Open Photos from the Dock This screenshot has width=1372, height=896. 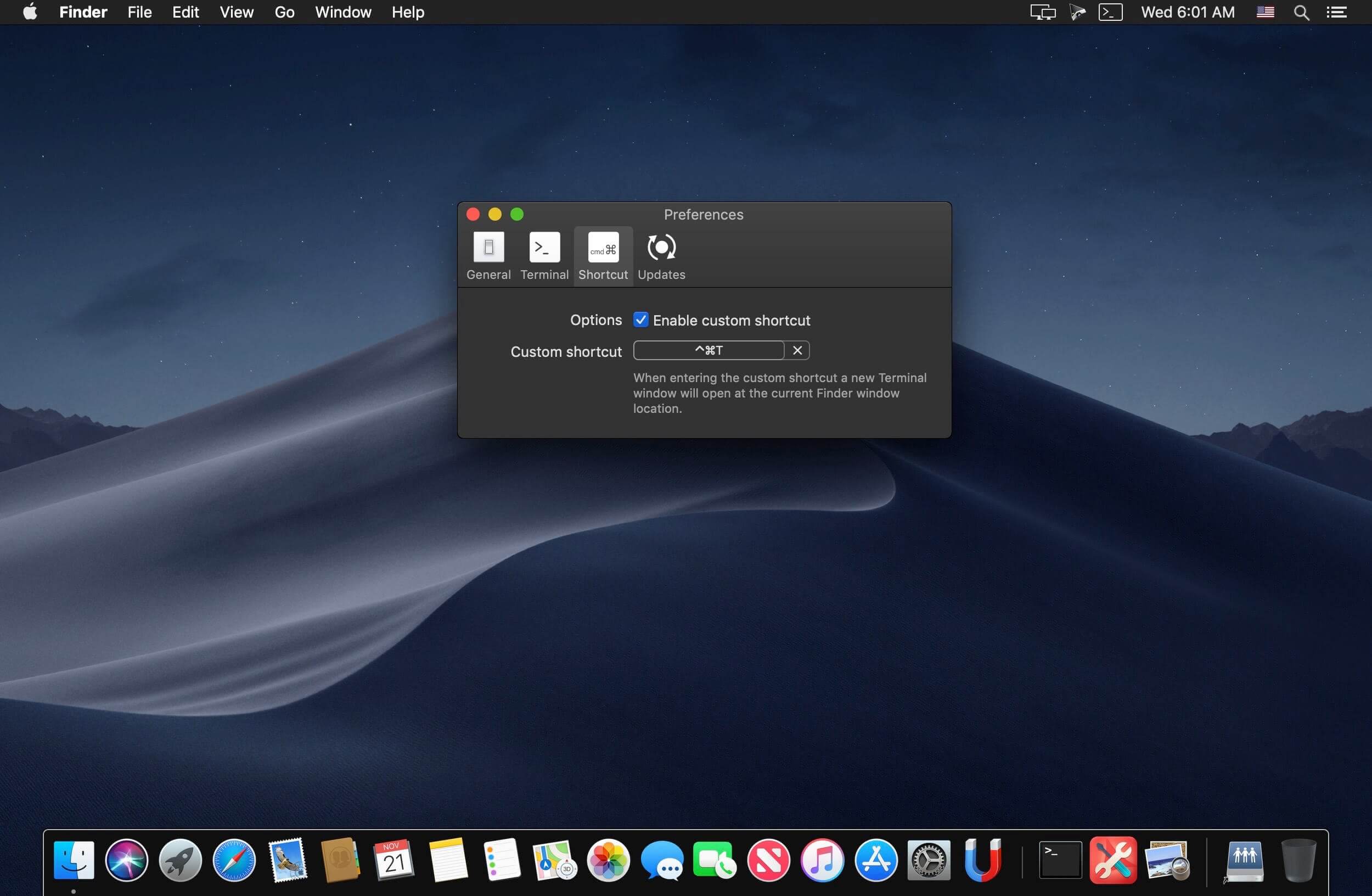pos(608,859)
